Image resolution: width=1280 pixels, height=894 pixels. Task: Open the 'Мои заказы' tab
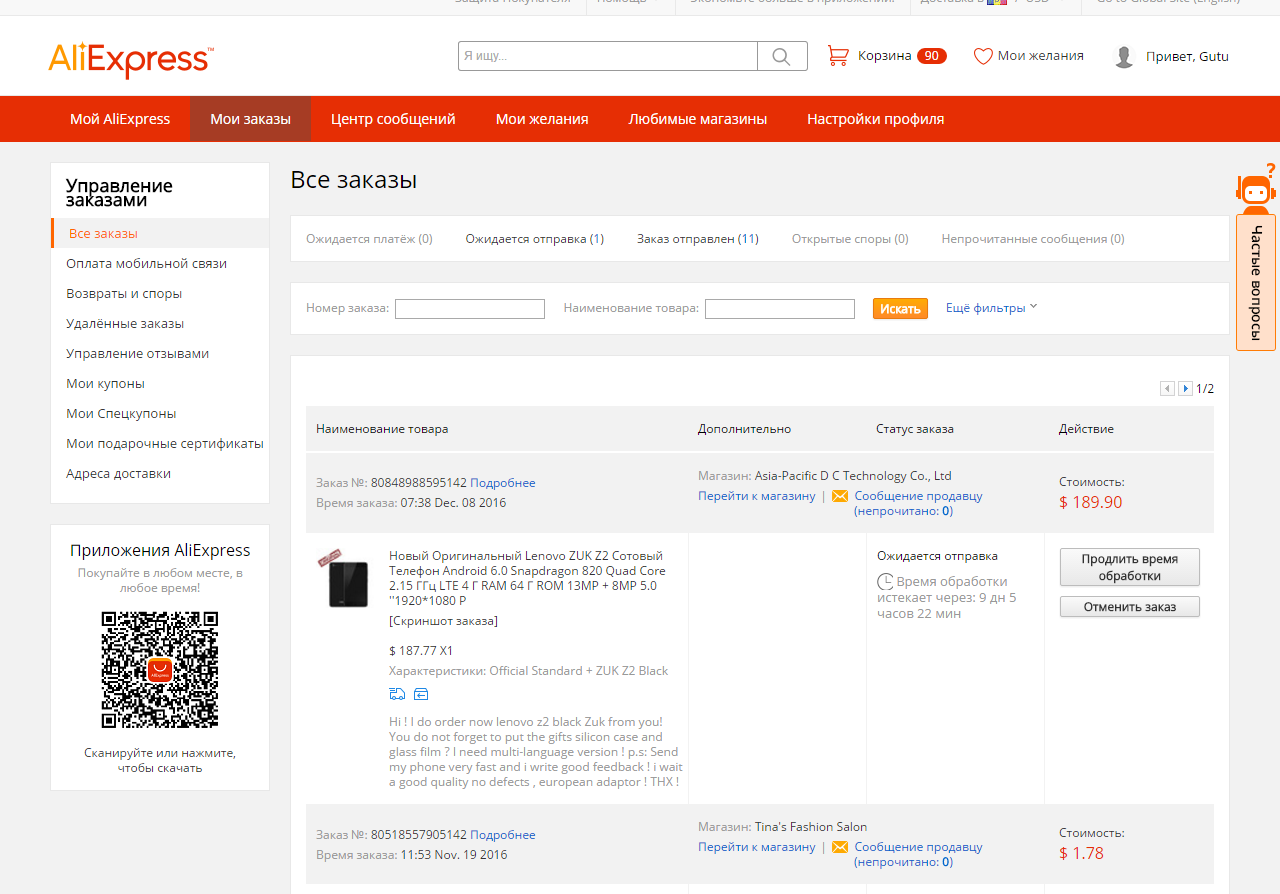coord(250,119)
